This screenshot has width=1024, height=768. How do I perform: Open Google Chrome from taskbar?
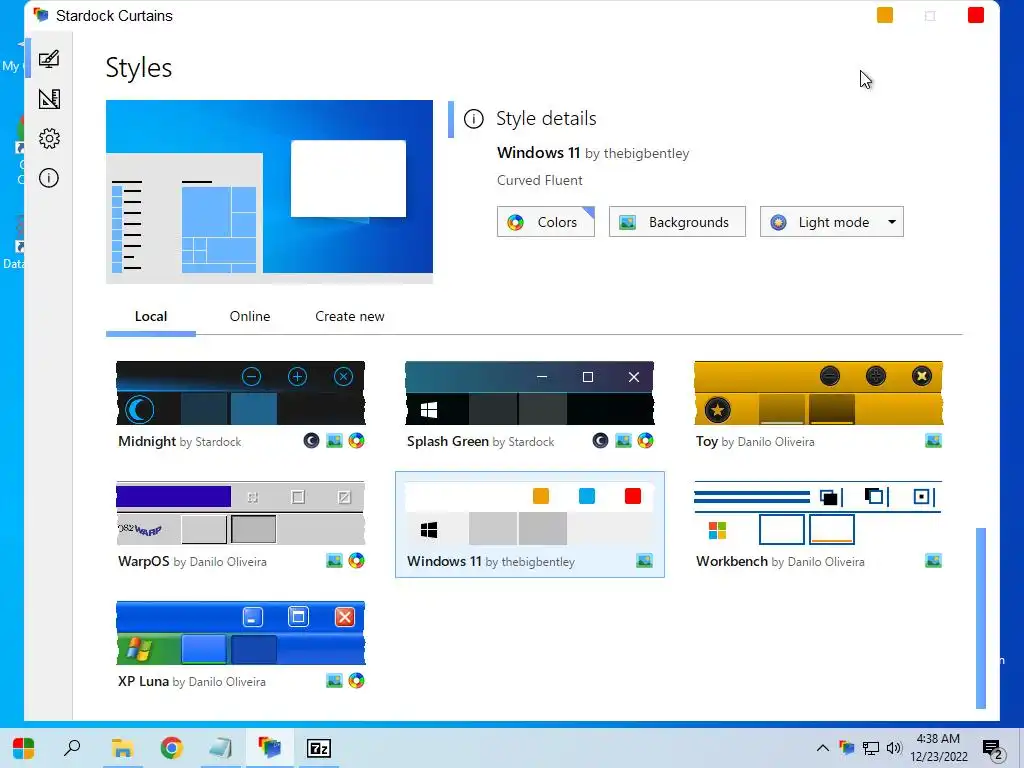tap(171, 748)
